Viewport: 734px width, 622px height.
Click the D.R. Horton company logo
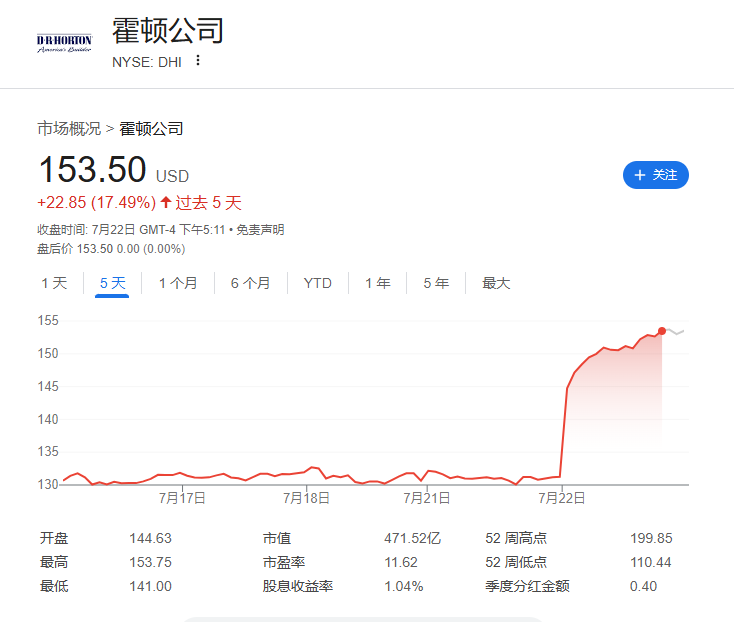[65, 44]
